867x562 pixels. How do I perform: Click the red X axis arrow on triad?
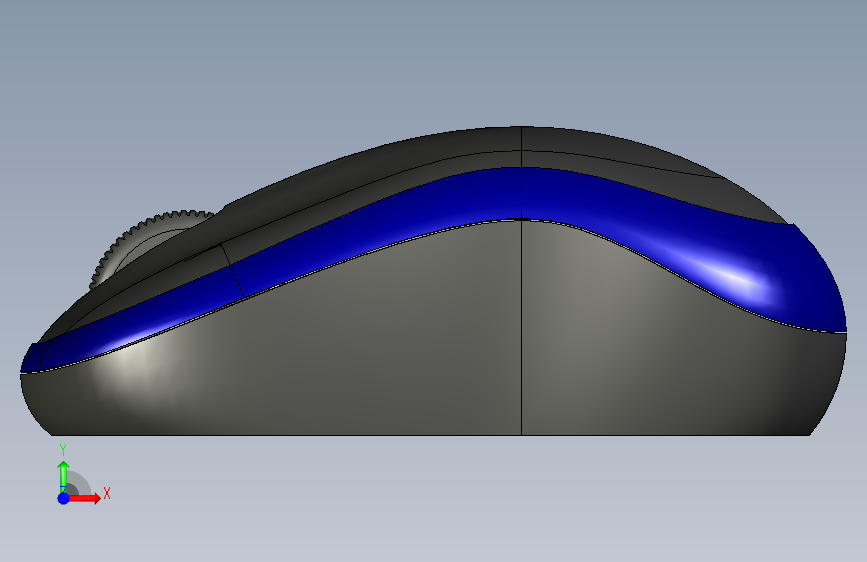pyautogui.click(x=83, y=498)
